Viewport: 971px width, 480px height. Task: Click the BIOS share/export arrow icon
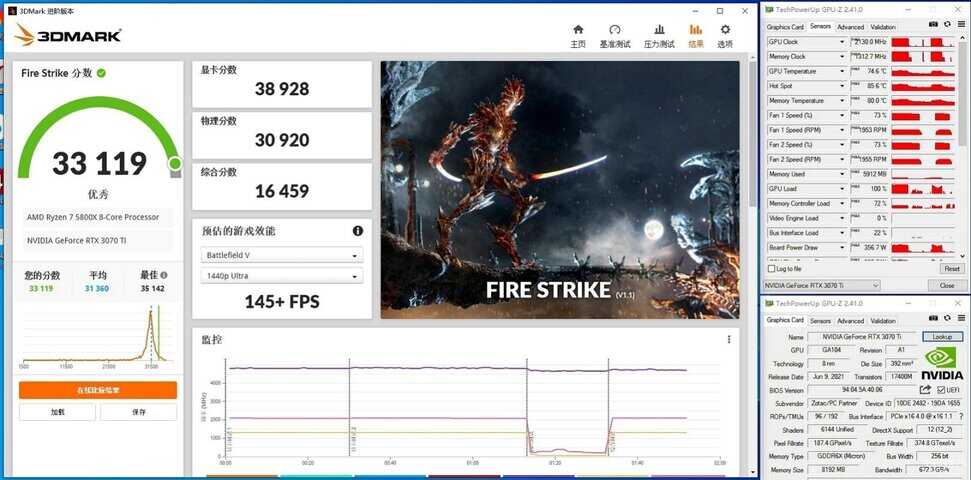(925, 390)
